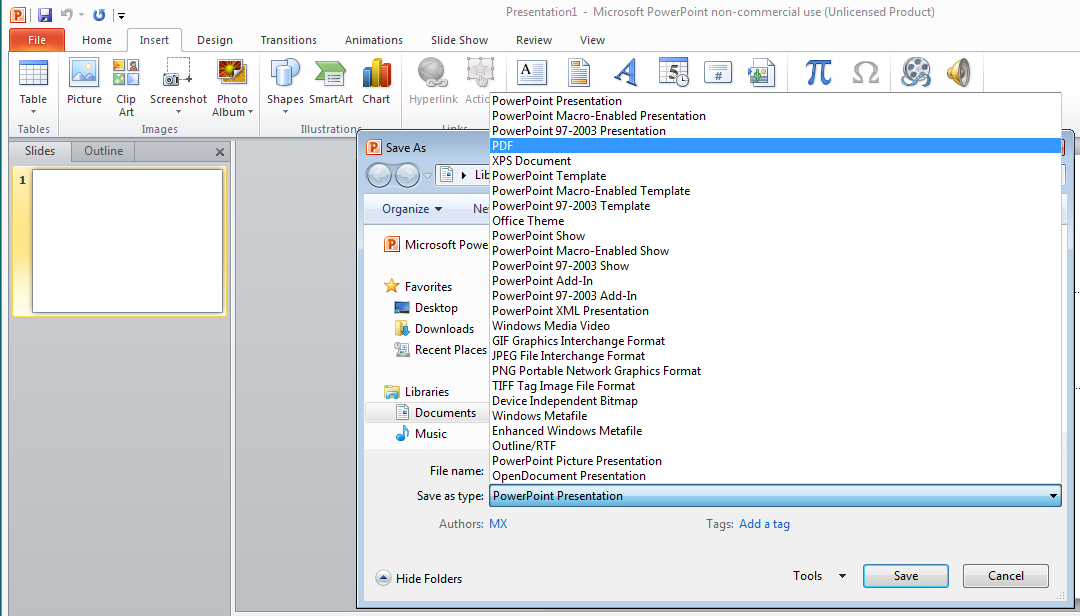Go back using Save As back arrow
The width and height of the screenshot is (1080, 616).
click(x=380, y=175)
